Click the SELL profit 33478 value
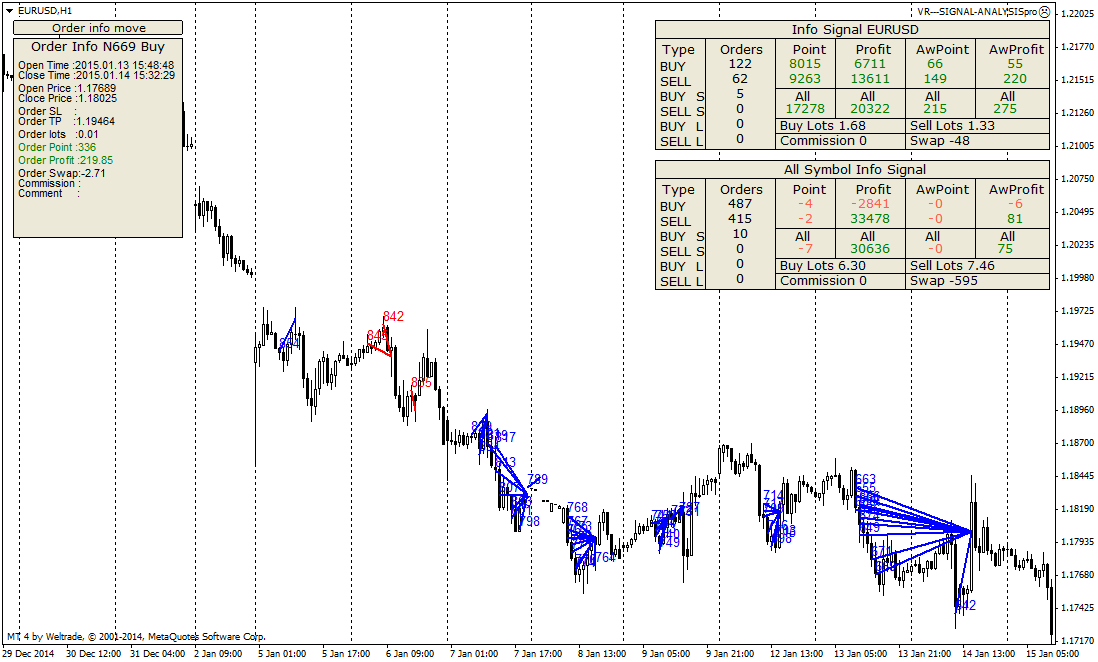 click(870, 219)
